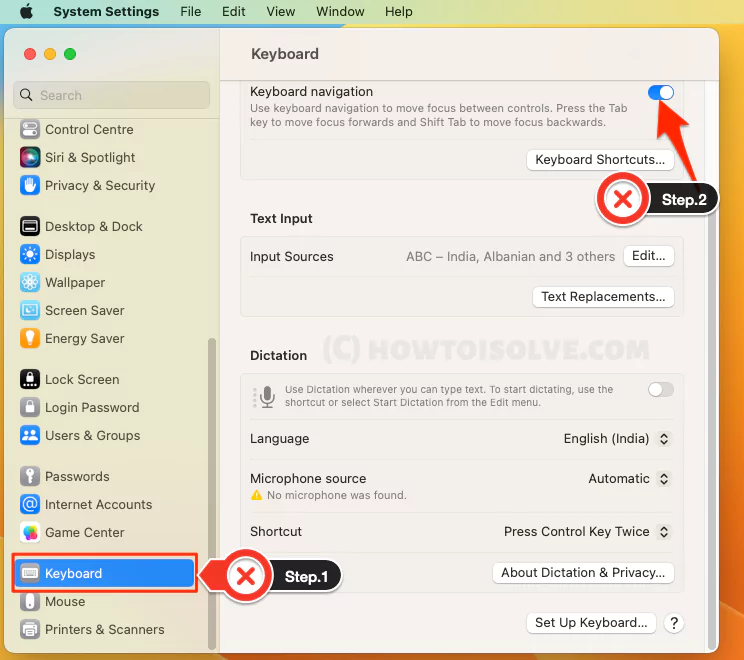The image size is (744, 660).
Task: Click the Lock Screen icon
Action: pyautogui.click(x=30, y=379)
